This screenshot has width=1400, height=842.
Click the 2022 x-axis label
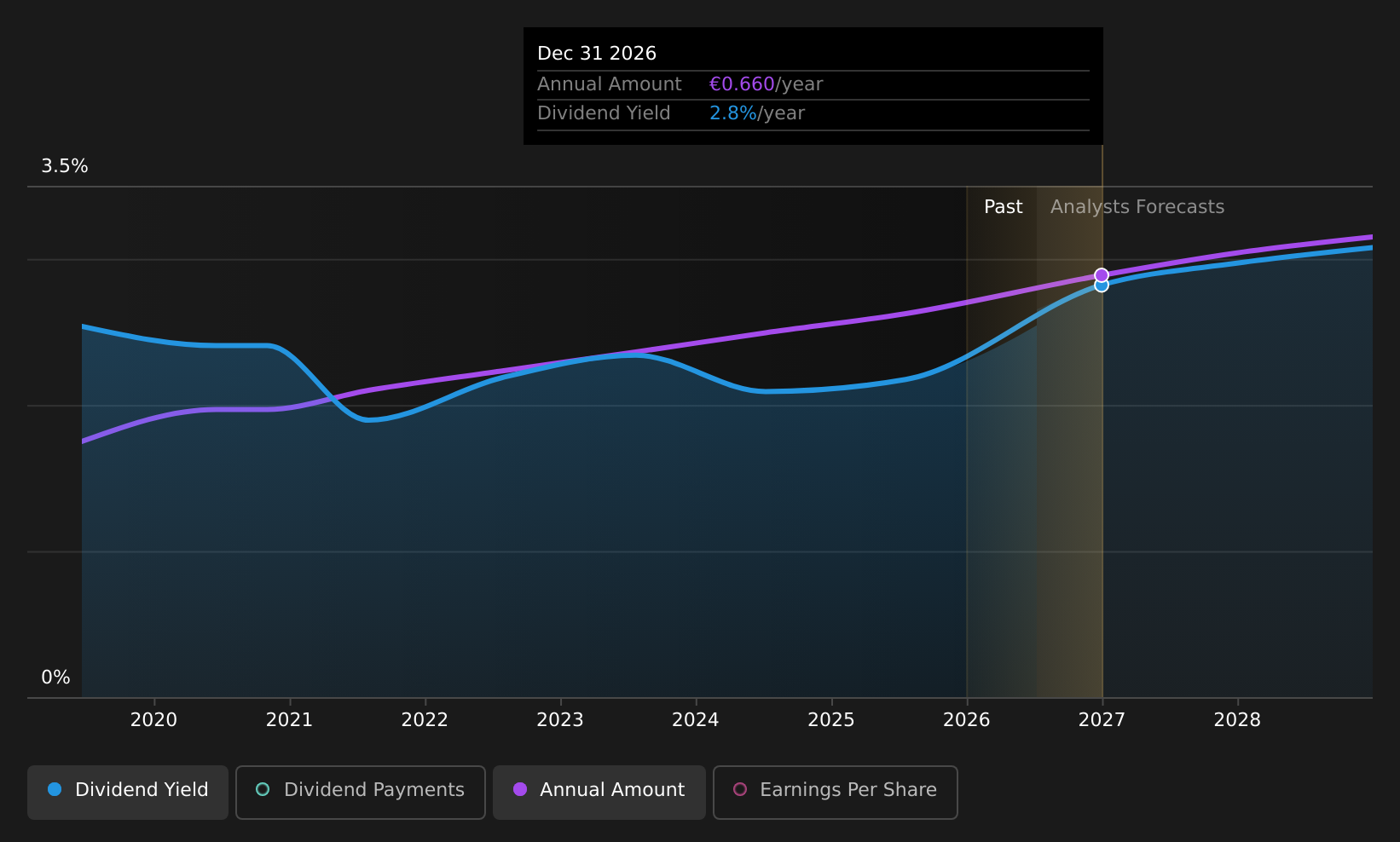[425, 720]
